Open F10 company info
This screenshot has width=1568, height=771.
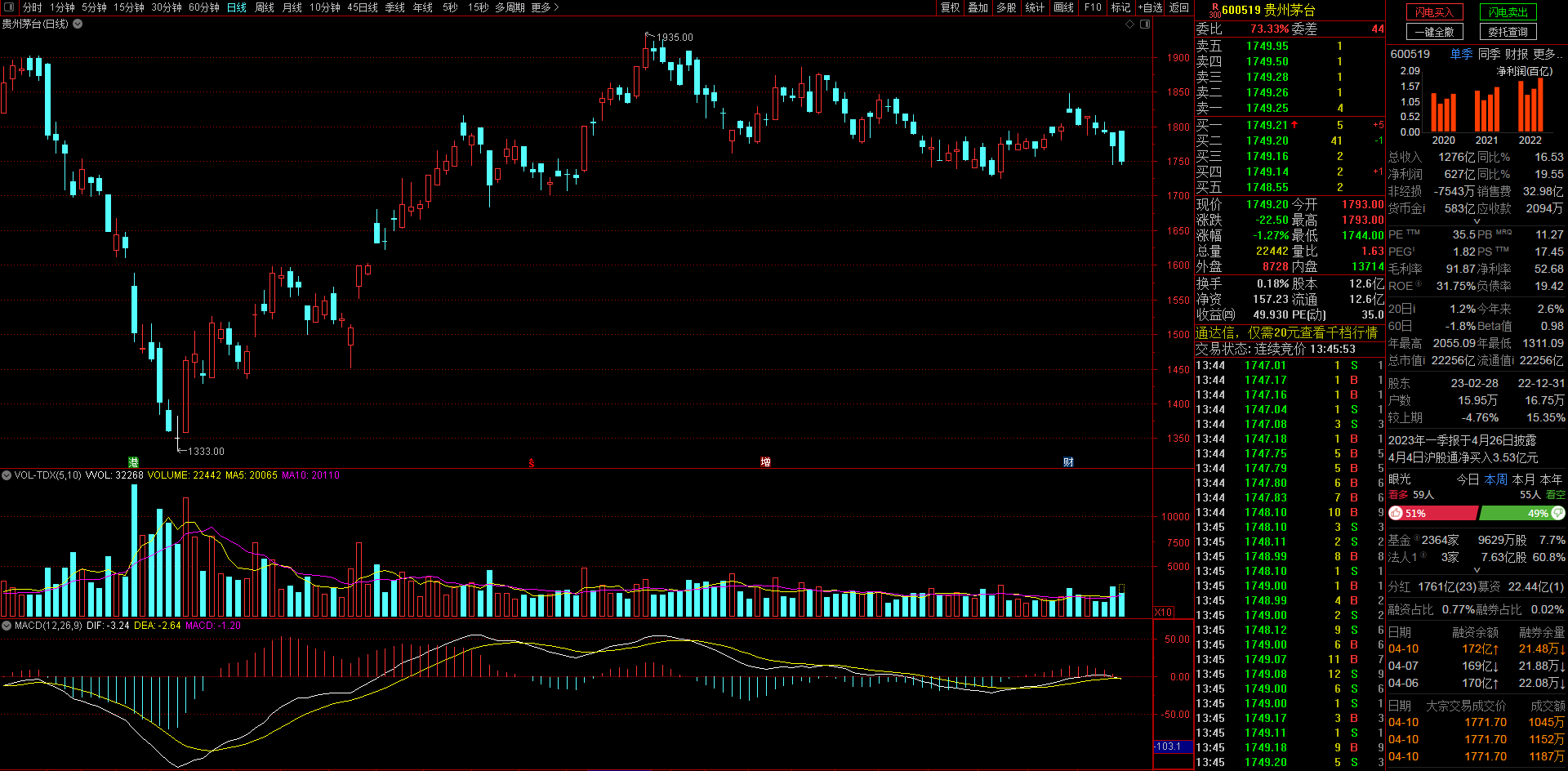1093,7
